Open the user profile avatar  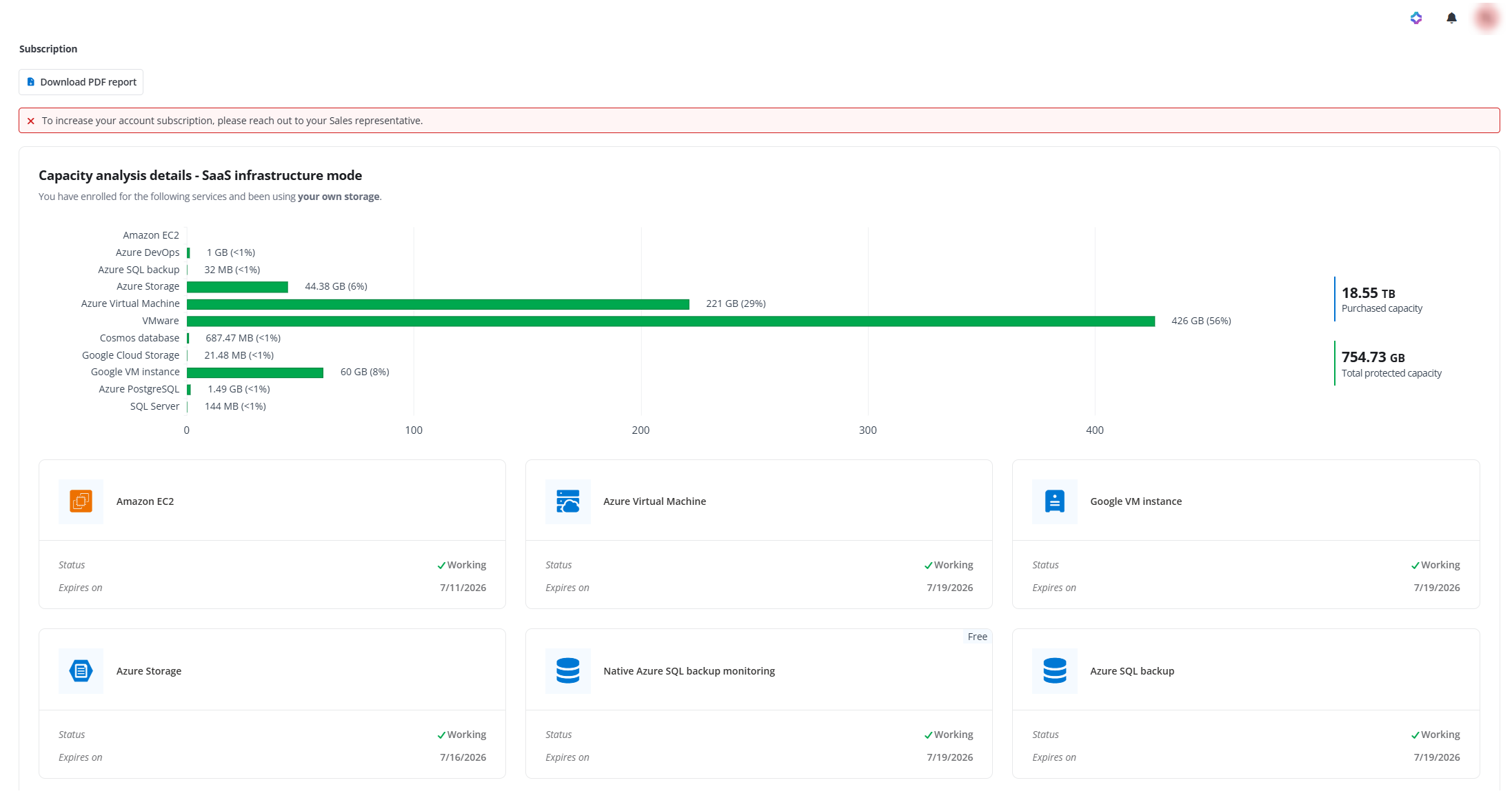pos(1486,18)
